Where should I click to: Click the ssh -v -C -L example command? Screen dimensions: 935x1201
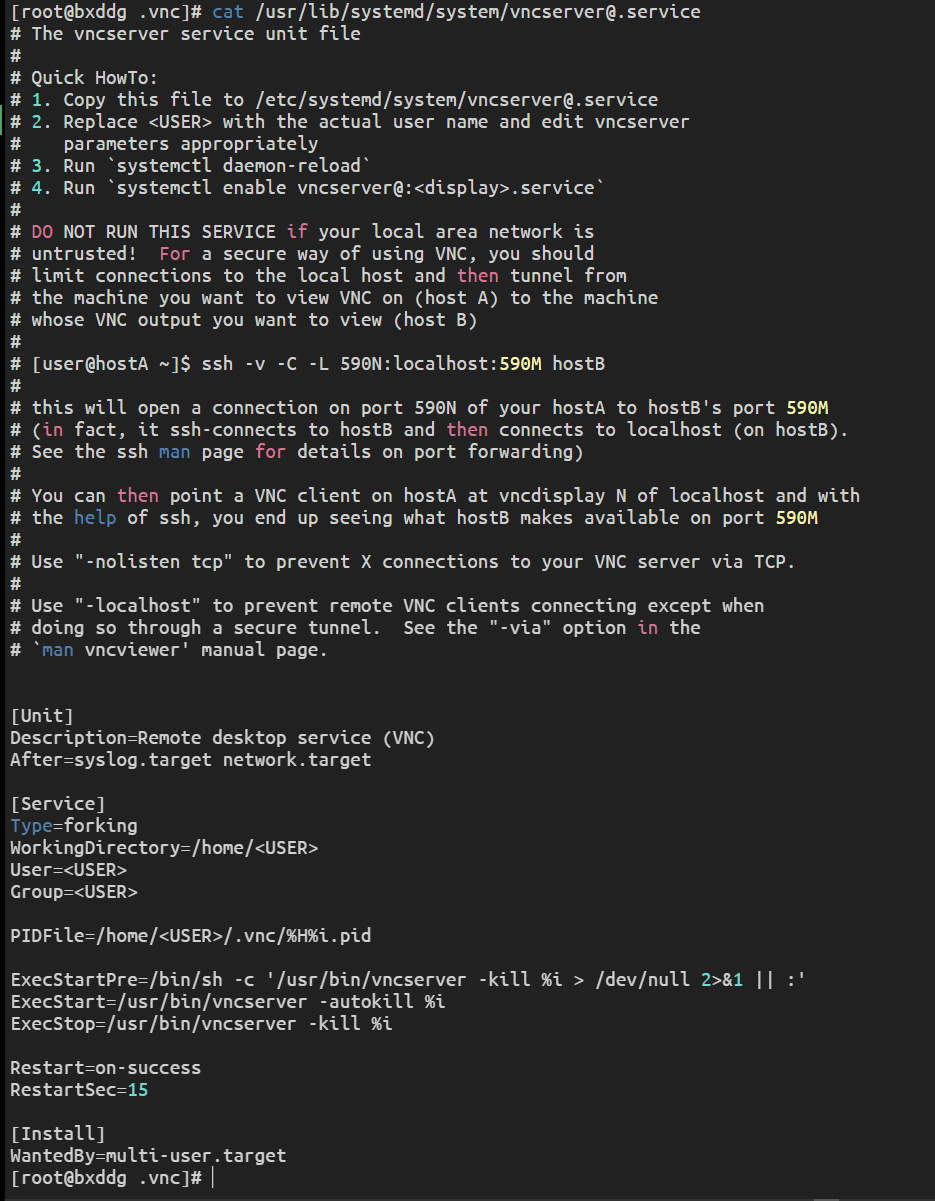[403, 364]
